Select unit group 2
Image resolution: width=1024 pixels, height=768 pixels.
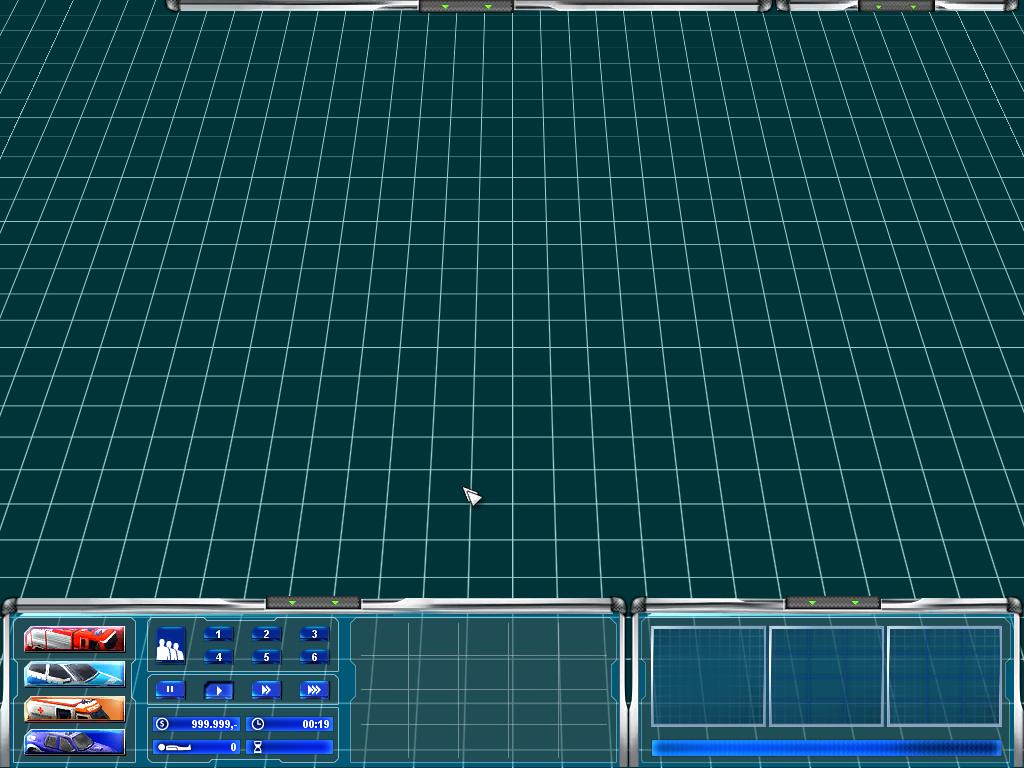point(266,633)
